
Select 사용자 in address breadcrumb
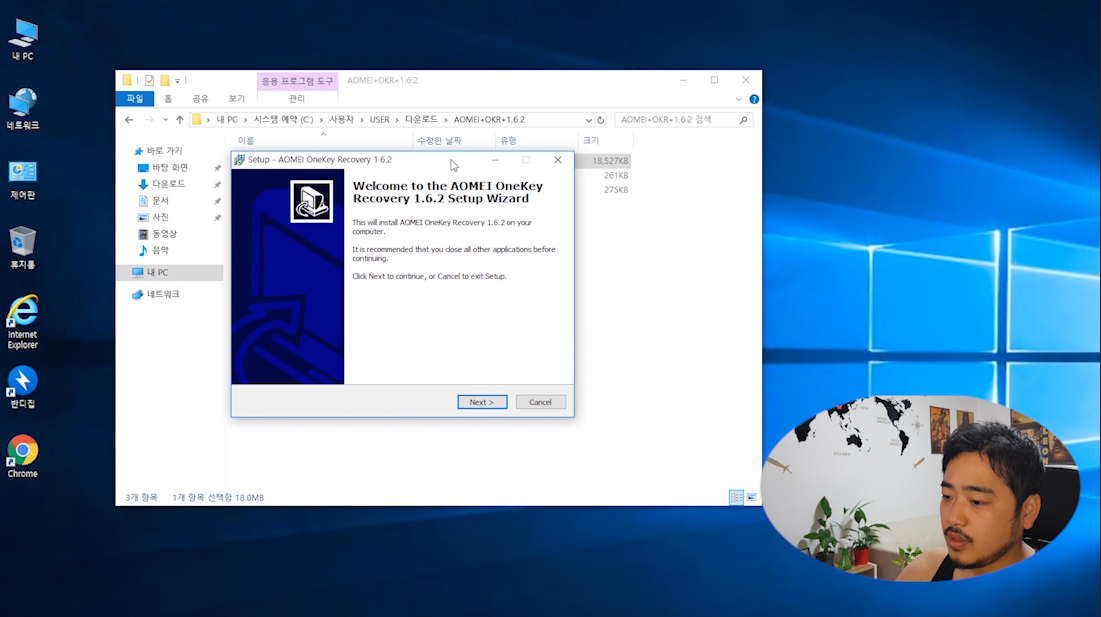(341, 120)
